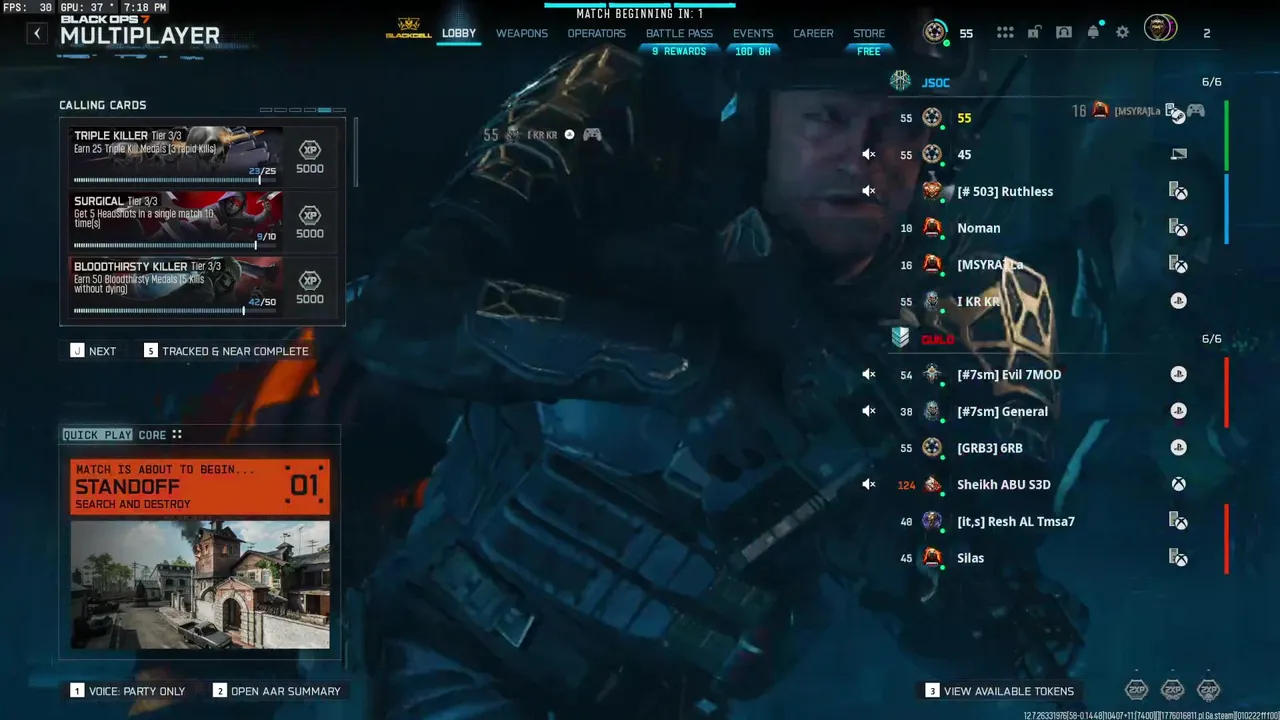The width and height of the screenshot is (1280, 720).
Task: Click the first double XP token icon
Action: 1137,690
